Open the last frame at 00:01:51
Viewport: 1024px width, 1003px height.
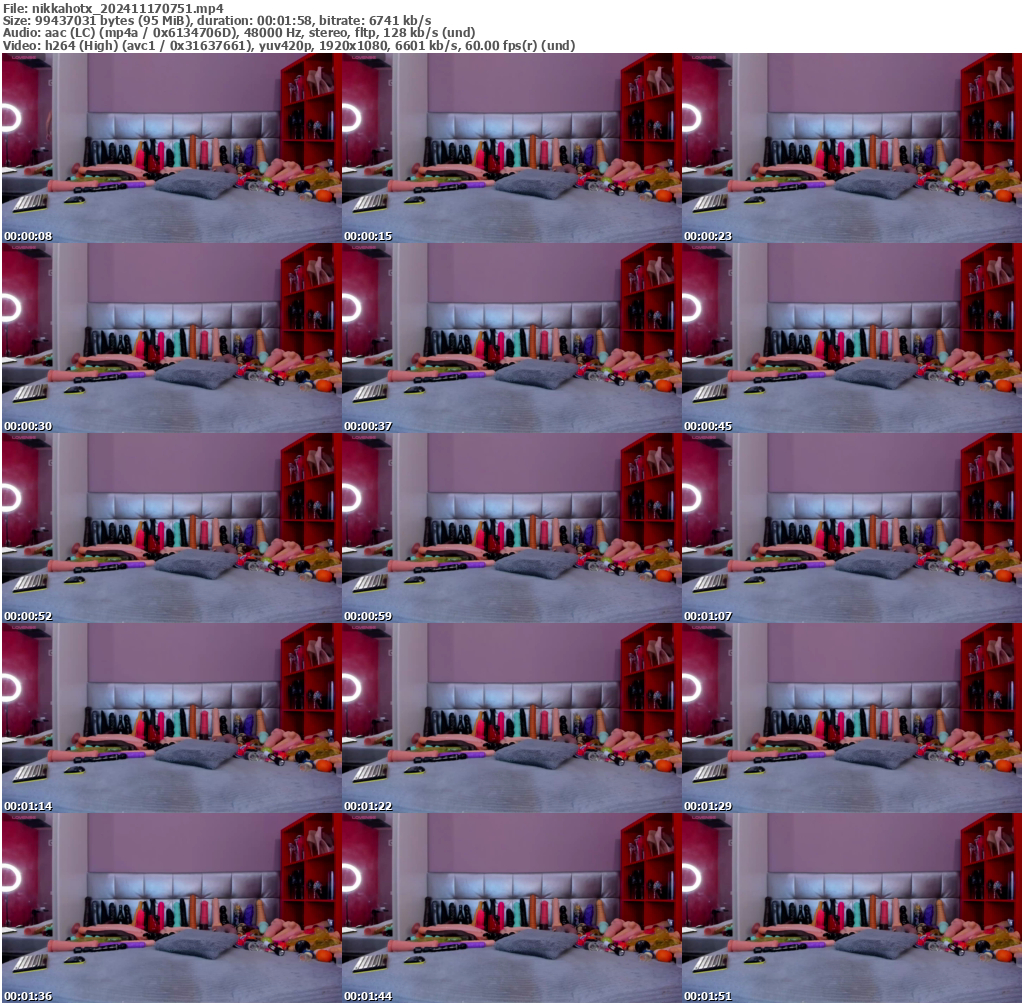pyautogui.click(x=851, y=908)
